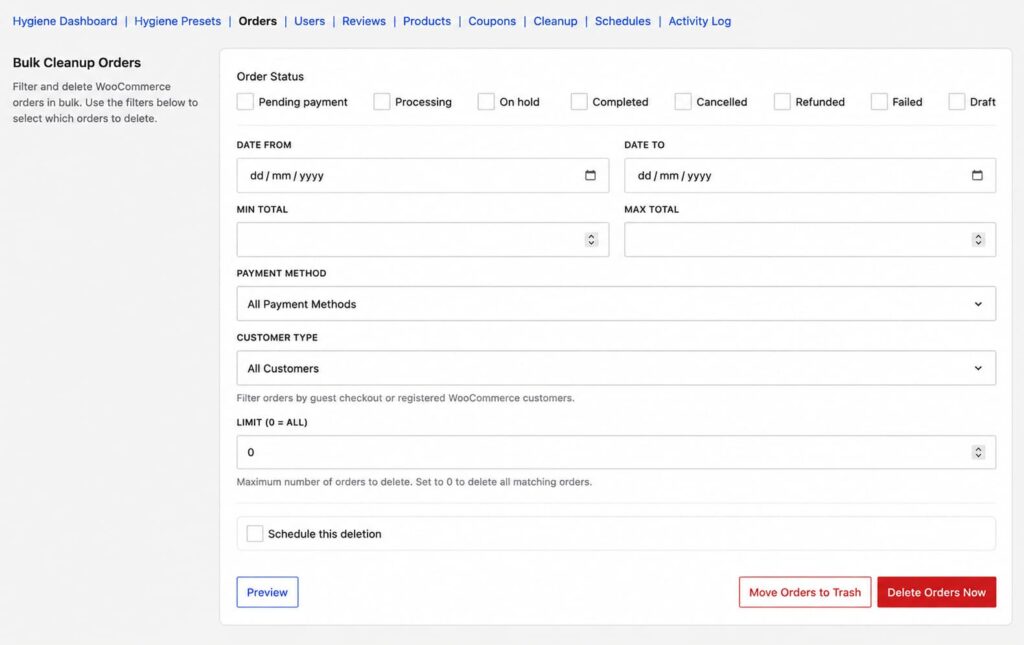The image size is (1024, 645).
Task: Navigate to the Products tab
Action: click(426, 21)
